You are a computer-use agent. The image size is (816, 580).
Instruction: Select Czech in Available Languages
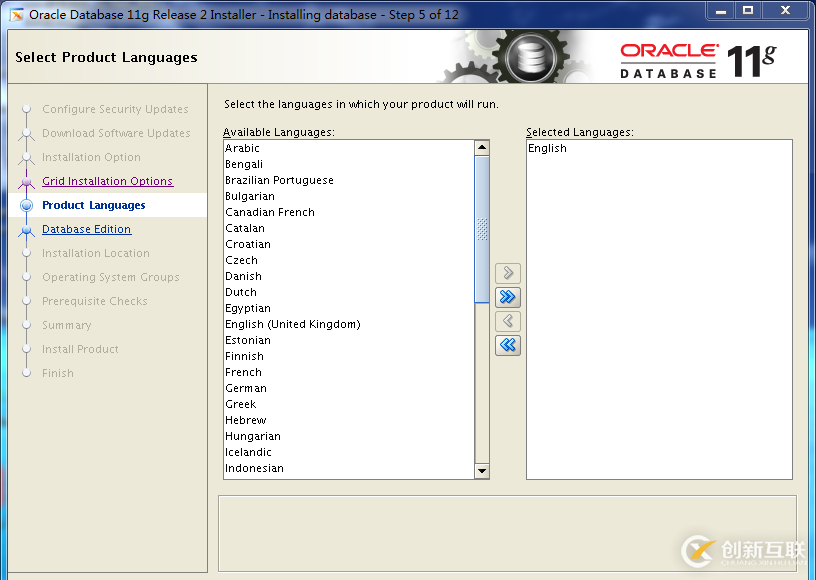pos(349,260)
